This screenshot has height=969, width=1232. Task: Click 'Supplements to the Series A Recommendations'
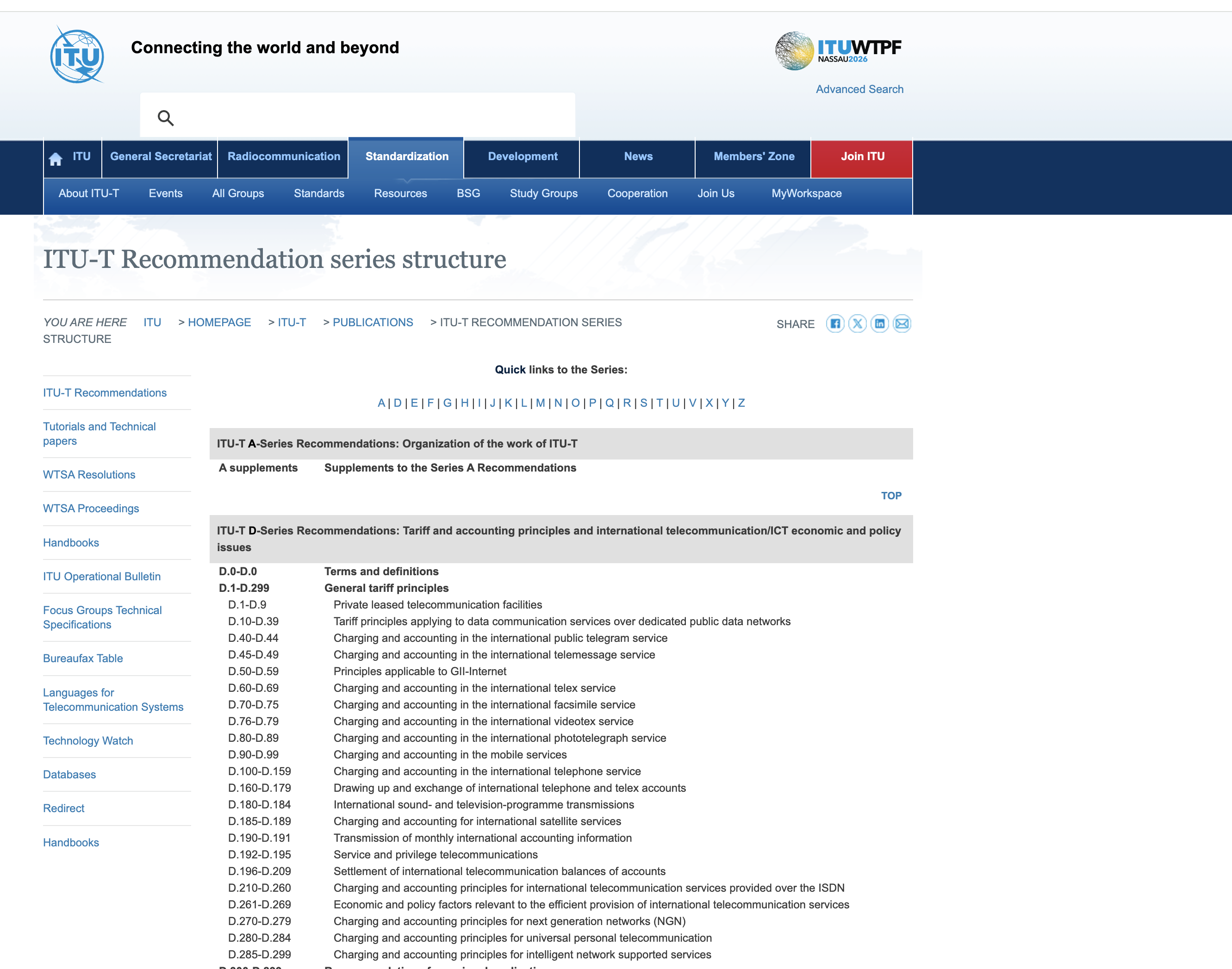[x=450, y=468]
